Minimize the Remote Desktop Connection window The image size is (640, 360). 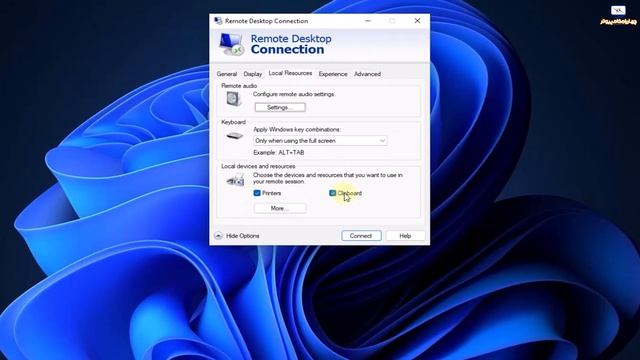tap(368, 21)
